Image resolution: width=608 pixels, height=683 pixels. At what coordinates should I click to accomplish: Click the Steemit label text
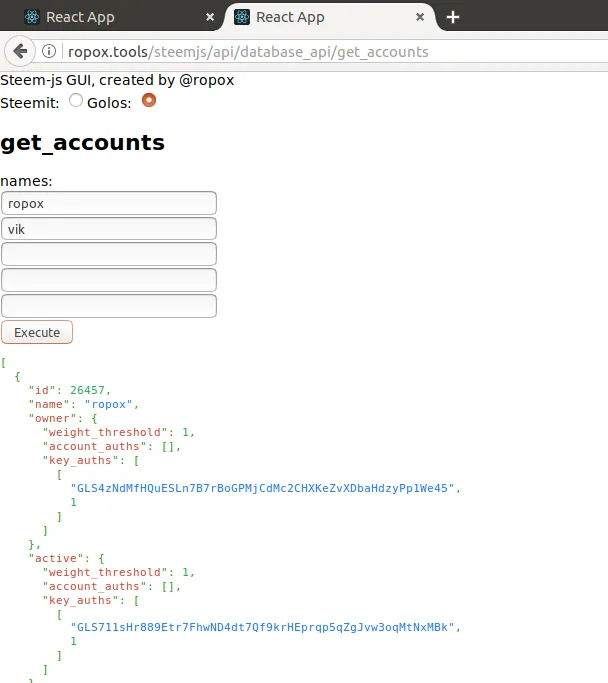[30, 103]
